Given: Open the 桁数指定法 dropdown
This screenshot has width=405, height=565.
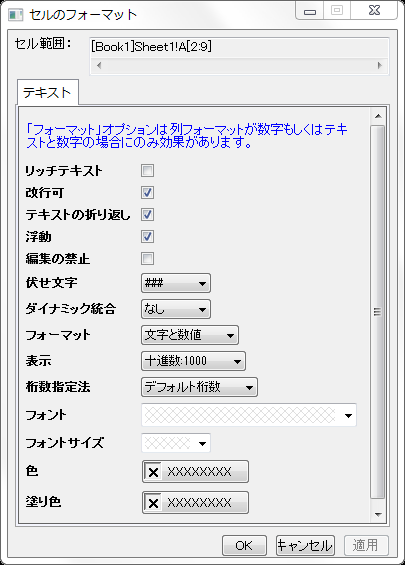Looking at the screenshot, I should tap(199, 387).
